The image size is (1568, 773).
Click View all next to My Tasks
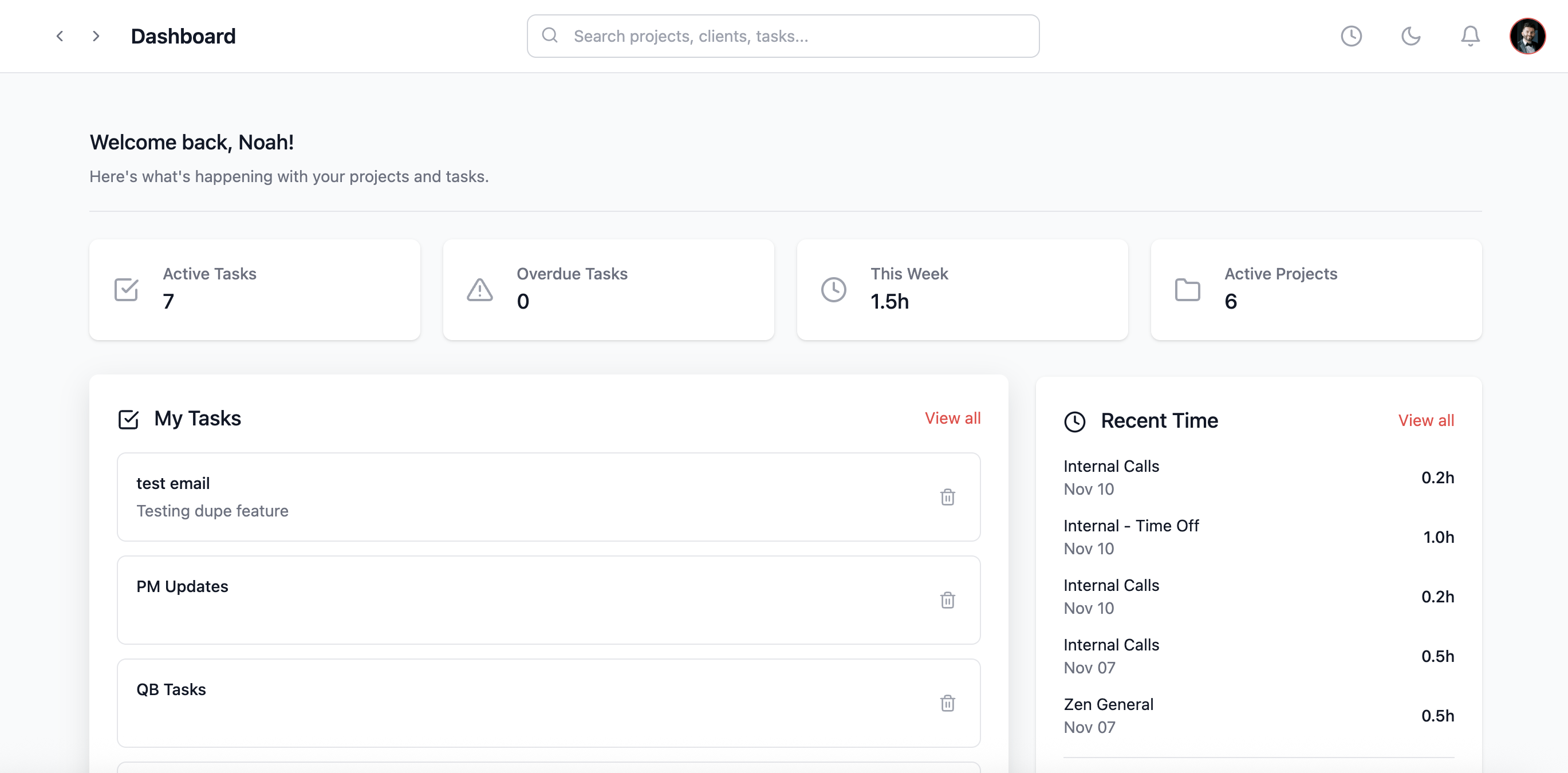952,418
